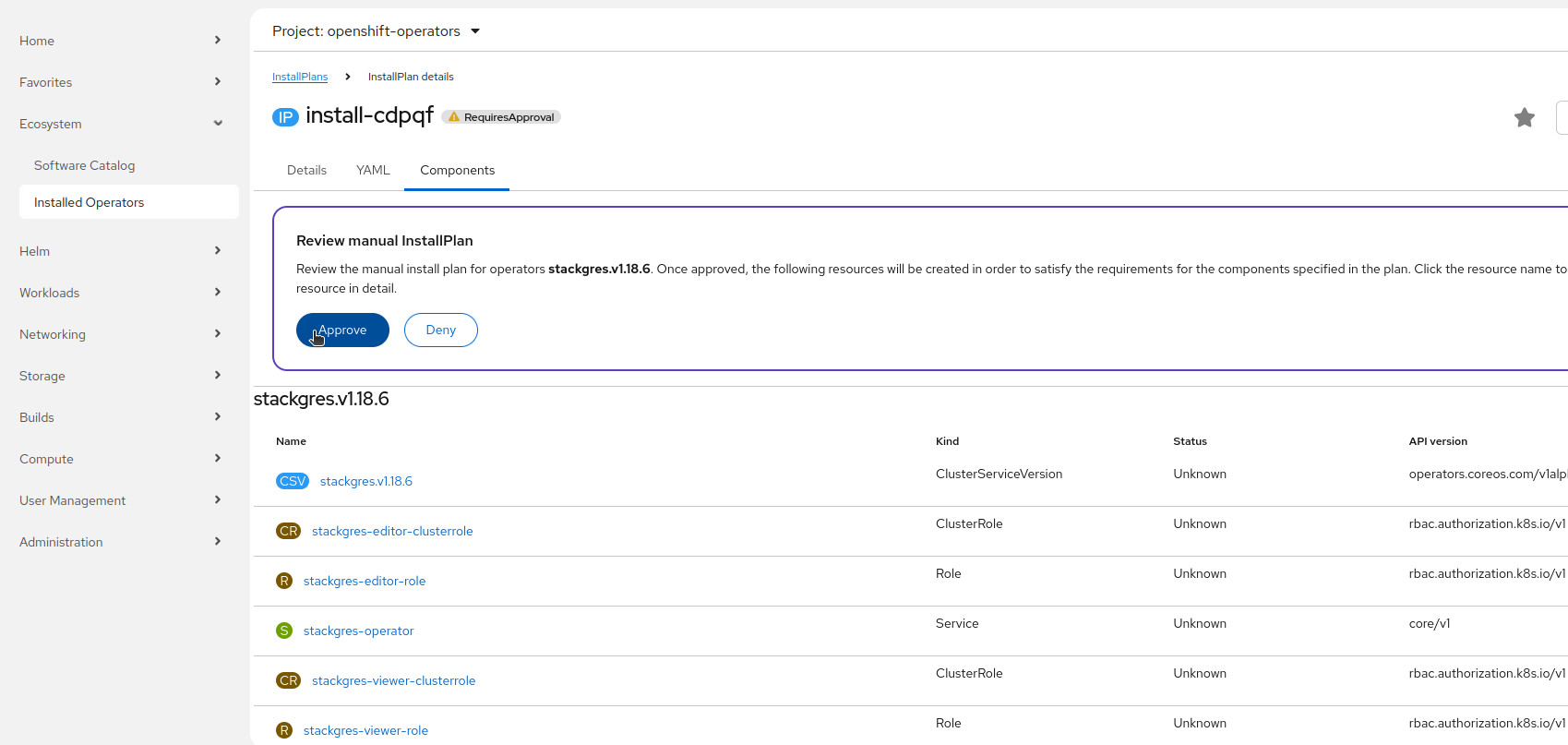
Task: Click the favorite star icon
Action: click(1525, 117)
